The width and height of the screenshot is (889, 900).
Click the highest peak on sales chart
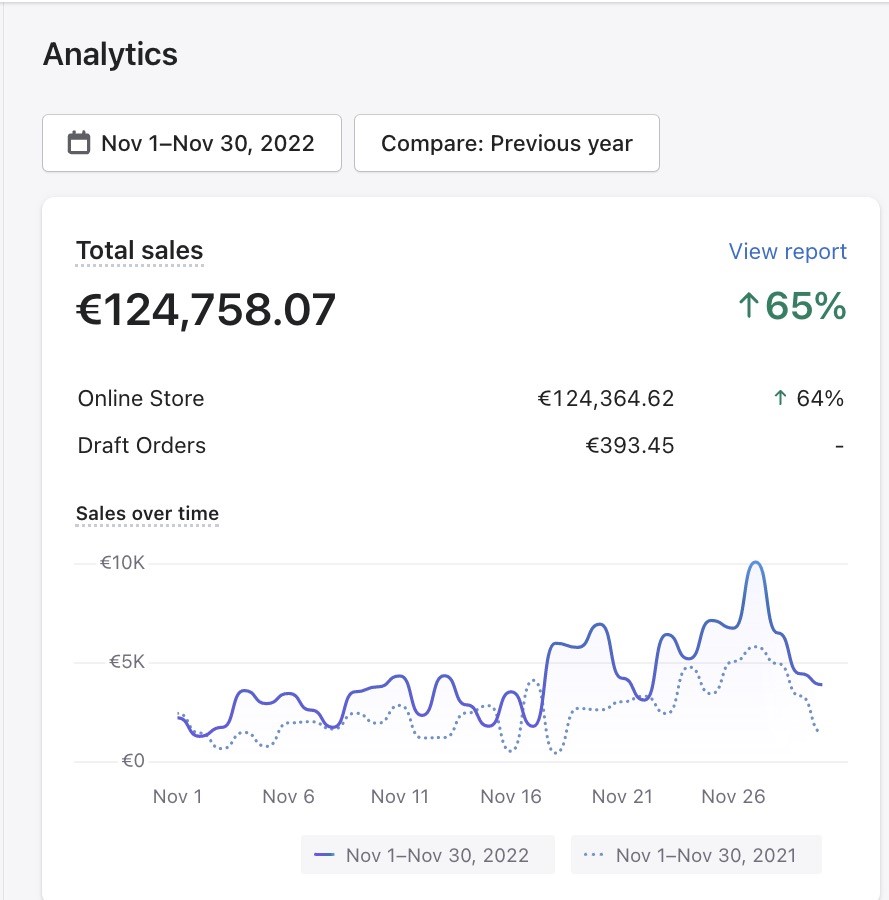(756, 564)
